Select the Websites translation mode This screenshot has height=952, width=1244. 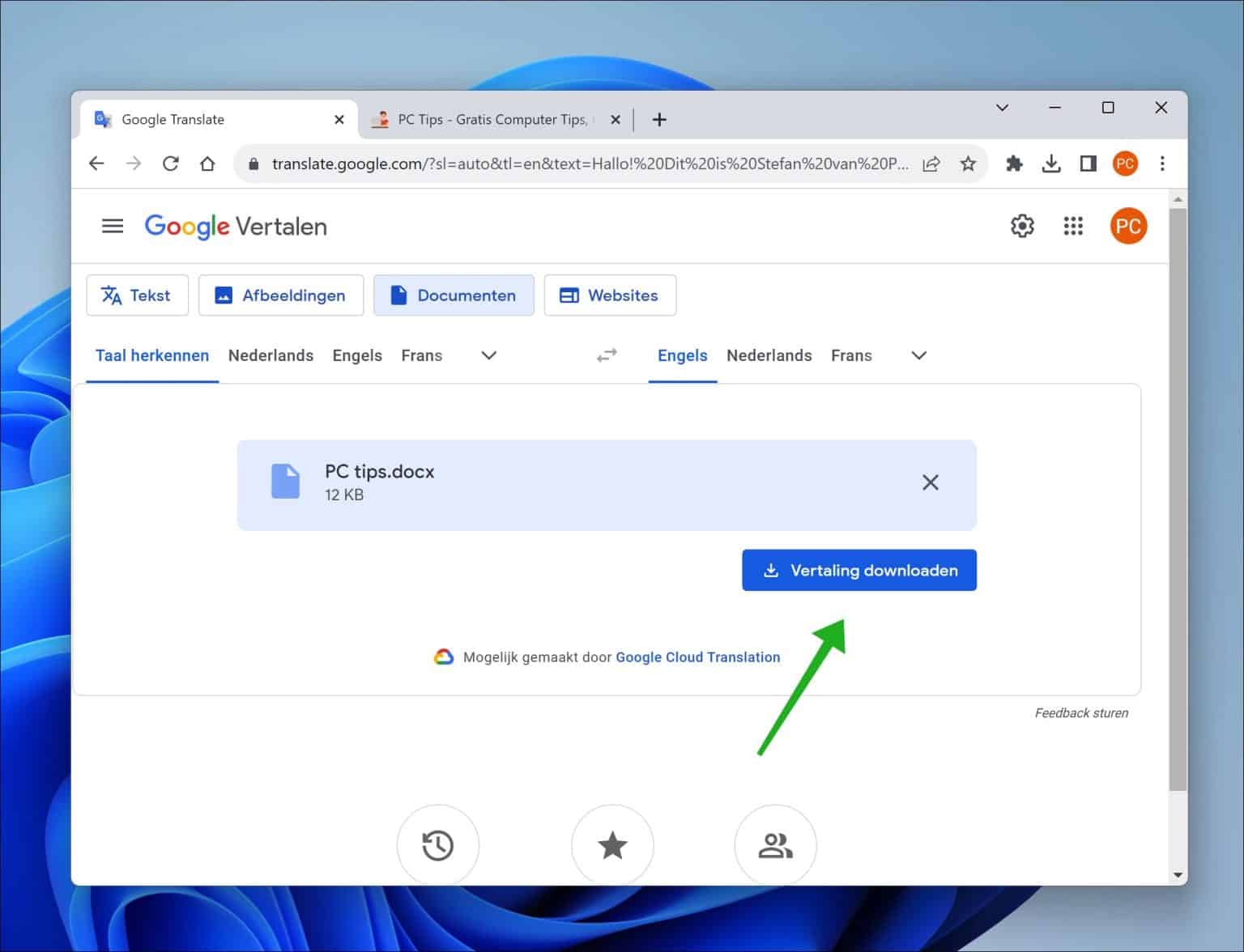point(610,295)
